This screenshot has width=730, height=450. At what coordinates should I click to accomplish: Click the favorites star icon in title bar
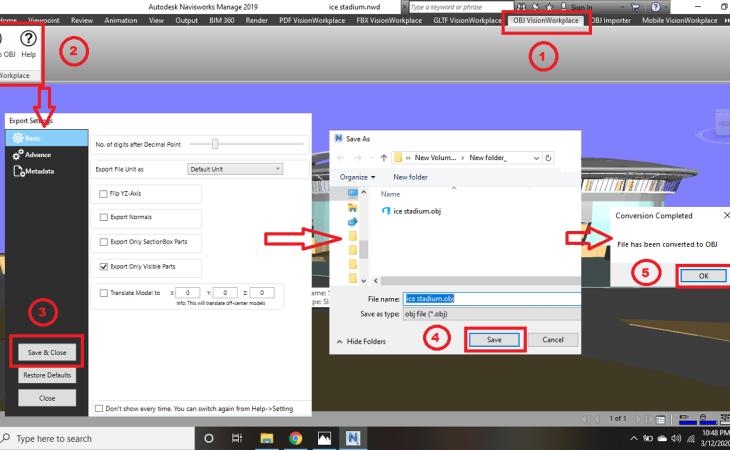[x=549, y=7]
